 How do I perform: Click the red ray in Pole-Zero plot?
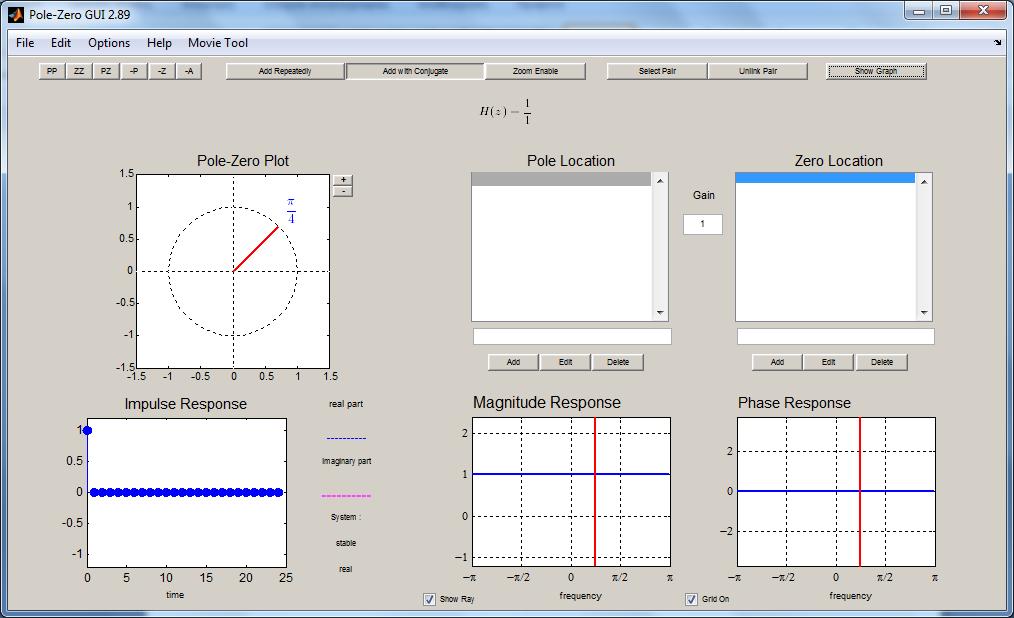pos(255,249)
